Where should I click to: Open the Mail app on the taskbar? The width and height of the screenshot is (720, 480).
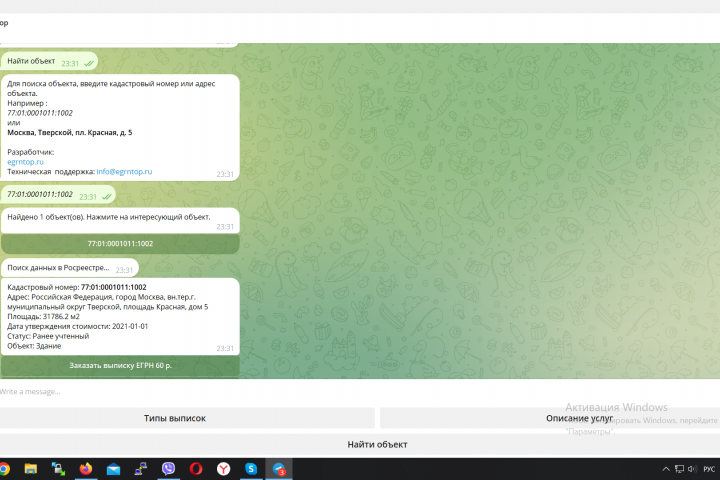pos(113,469)
